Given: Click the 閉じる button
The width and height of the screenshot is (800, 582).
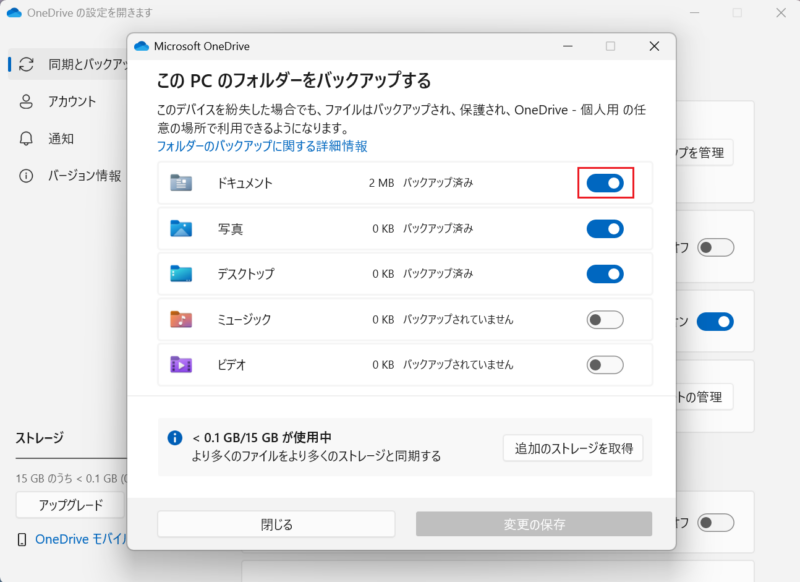Looking at the screenshot, I should click(x=277, y=524).
